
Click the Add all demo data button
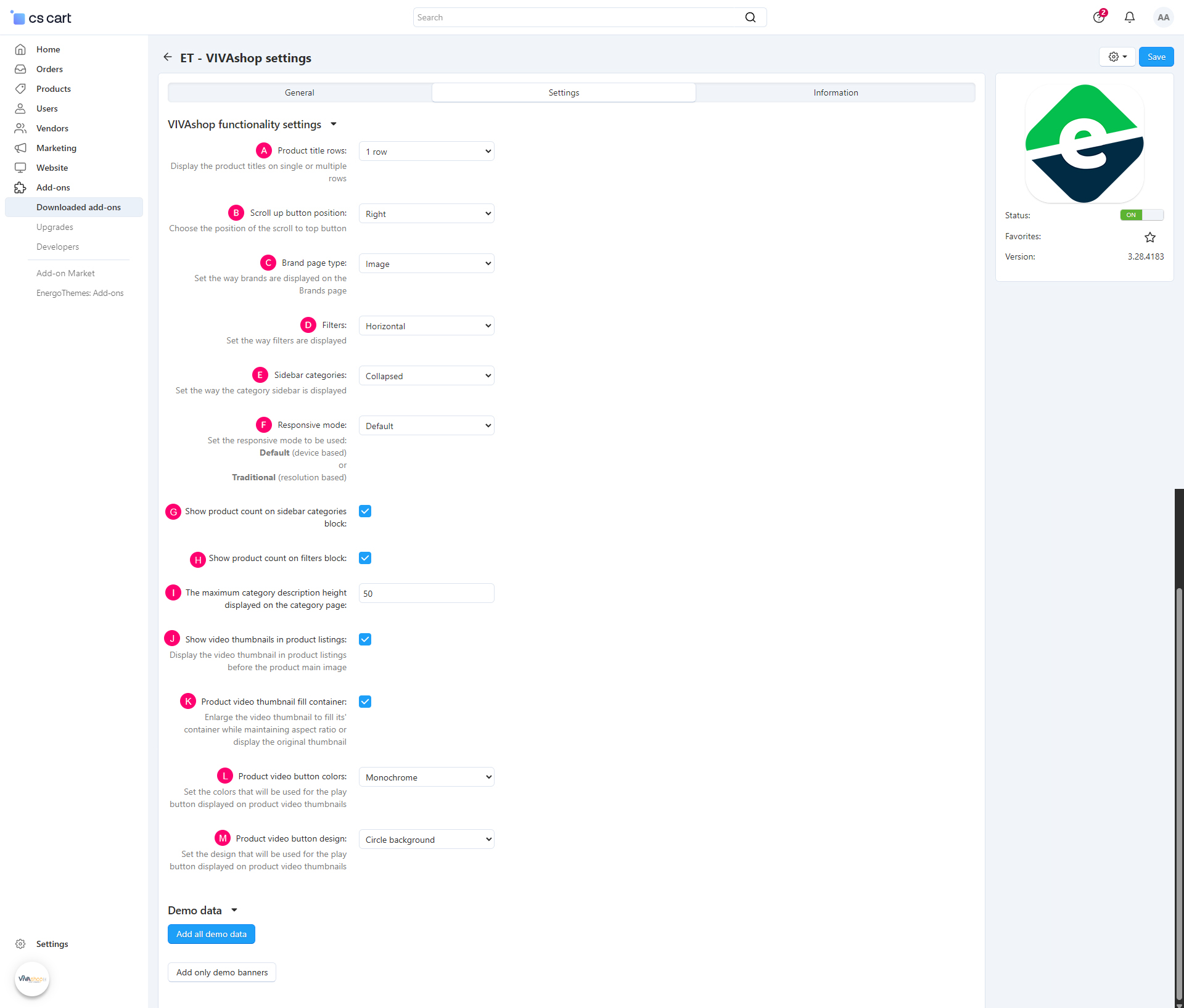tap(212, 935)
